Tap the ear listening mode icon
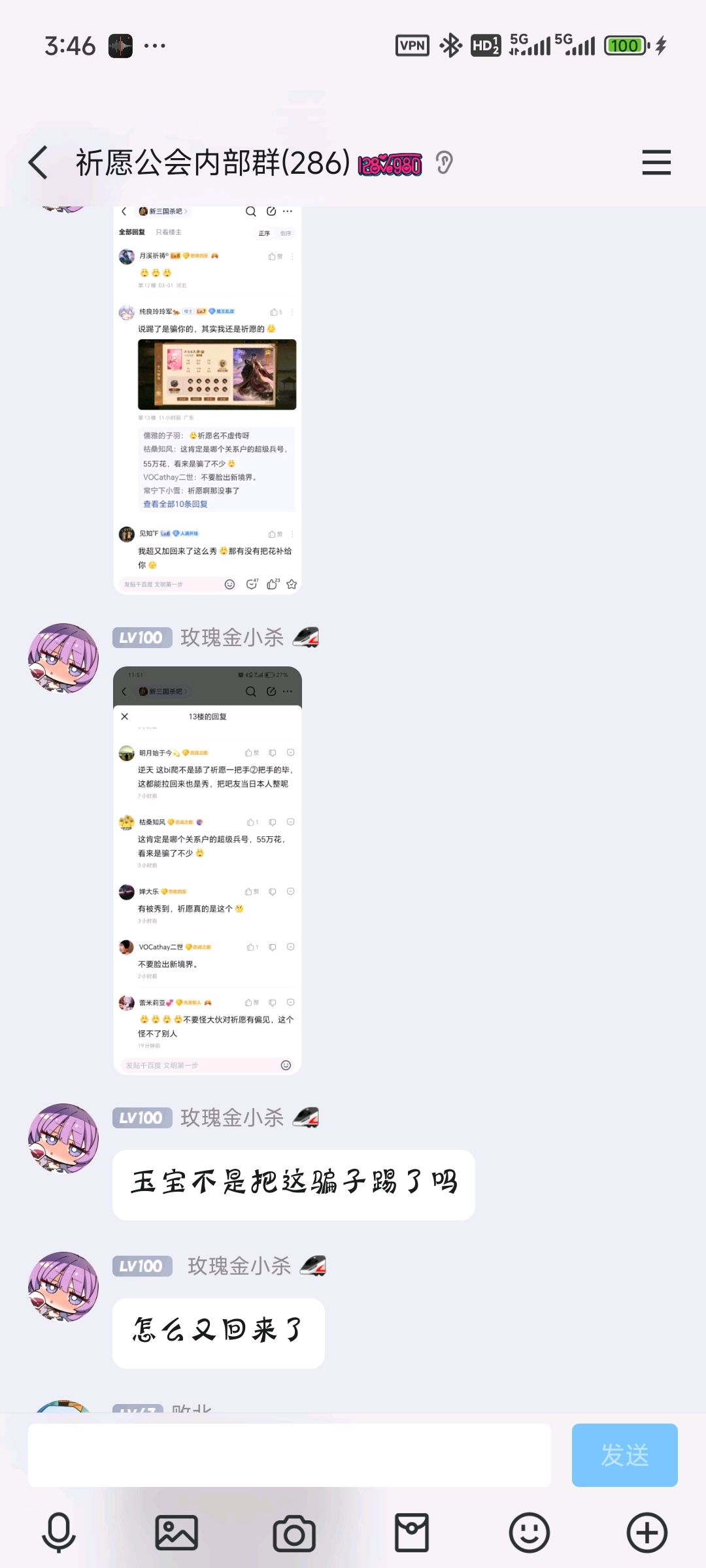Viewport: 706px width, 1568px height. tap(444, 163)
